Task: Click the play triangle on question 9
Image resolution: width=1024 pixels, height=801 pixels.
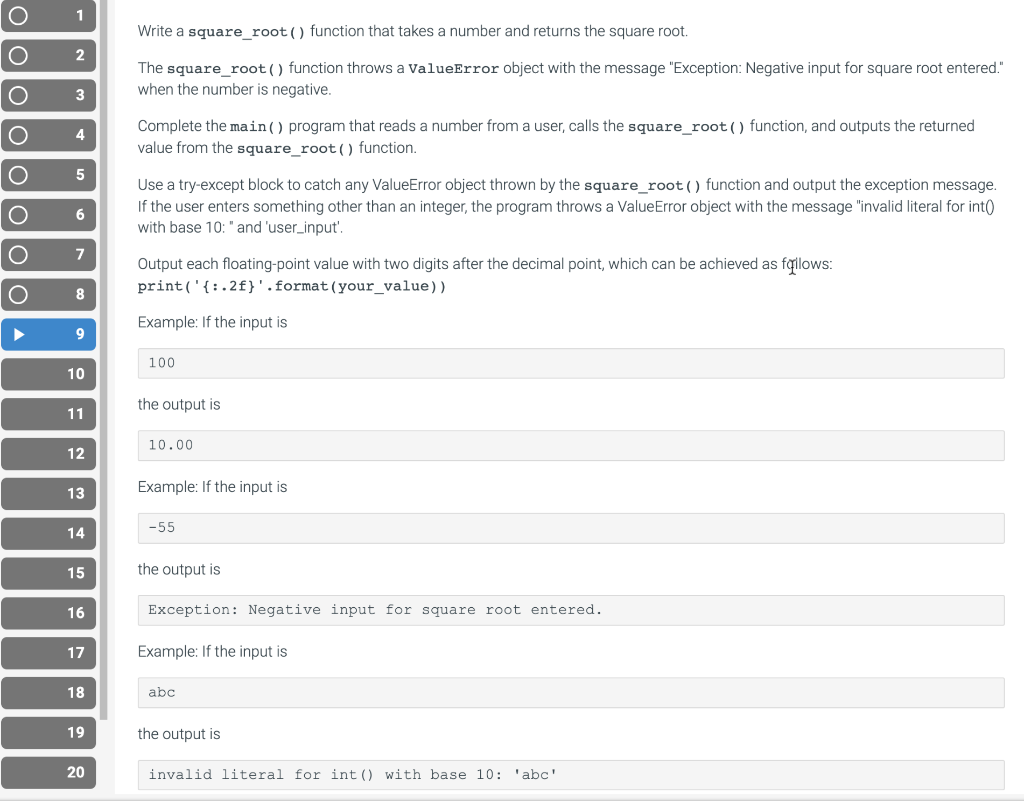Action: point(18,334)
